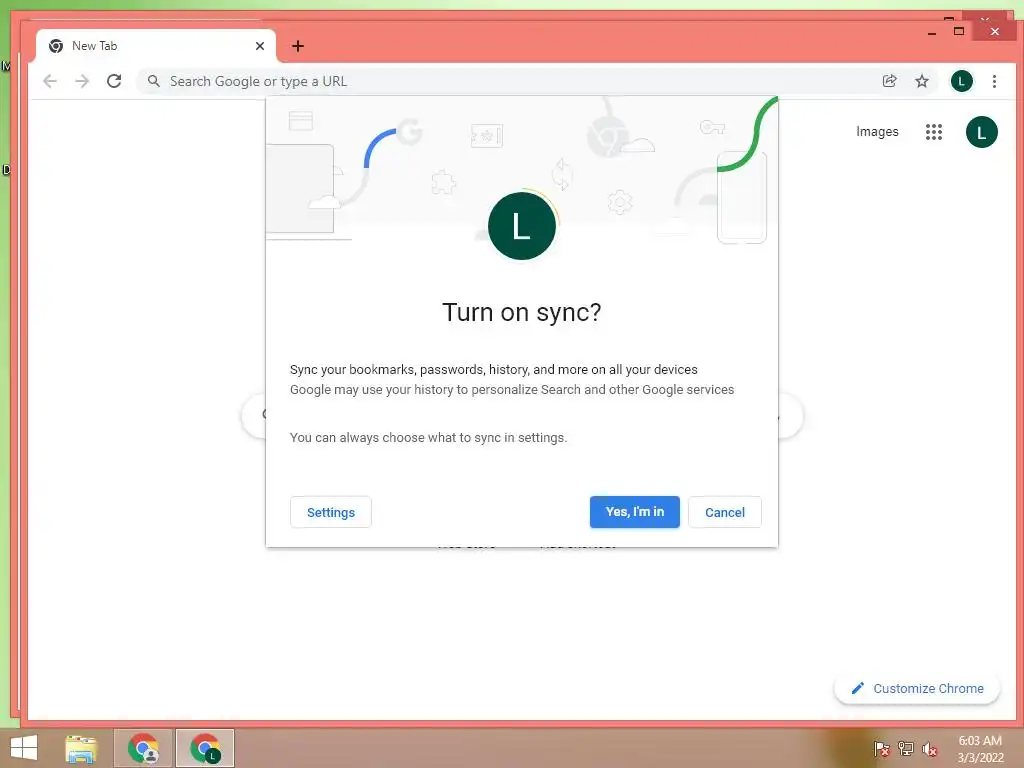The width and height of the screenshot is (1024, 768).
Task: Click the large L avatar in dialog
Action: [522, 226]
